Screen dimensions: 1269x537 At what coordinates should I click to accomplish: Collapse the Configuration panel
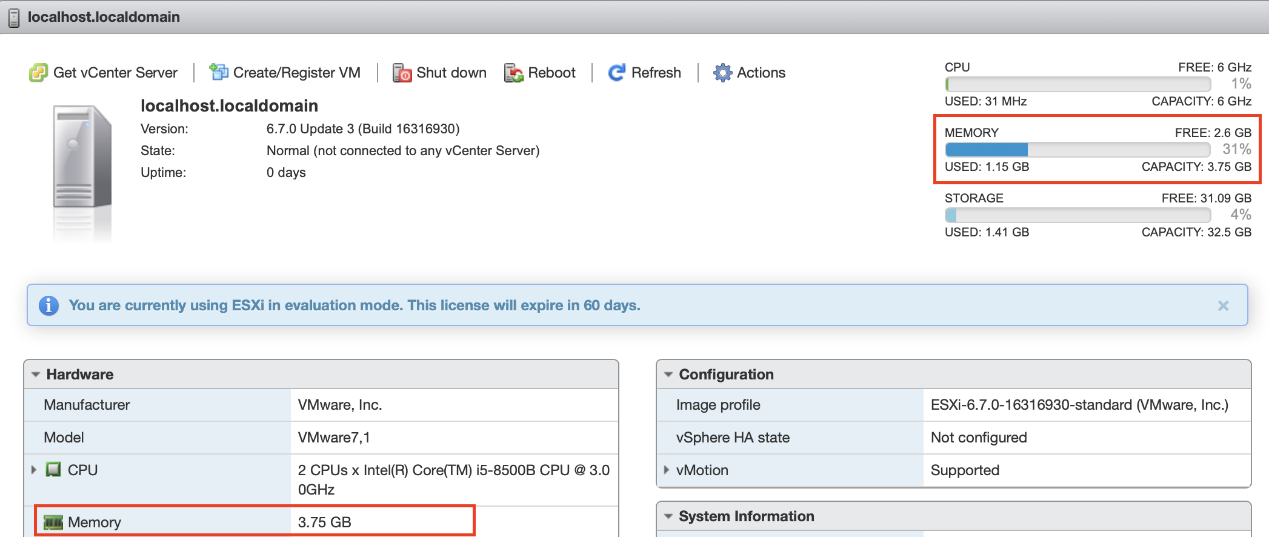pyautogui.click(x=668, y=375)
